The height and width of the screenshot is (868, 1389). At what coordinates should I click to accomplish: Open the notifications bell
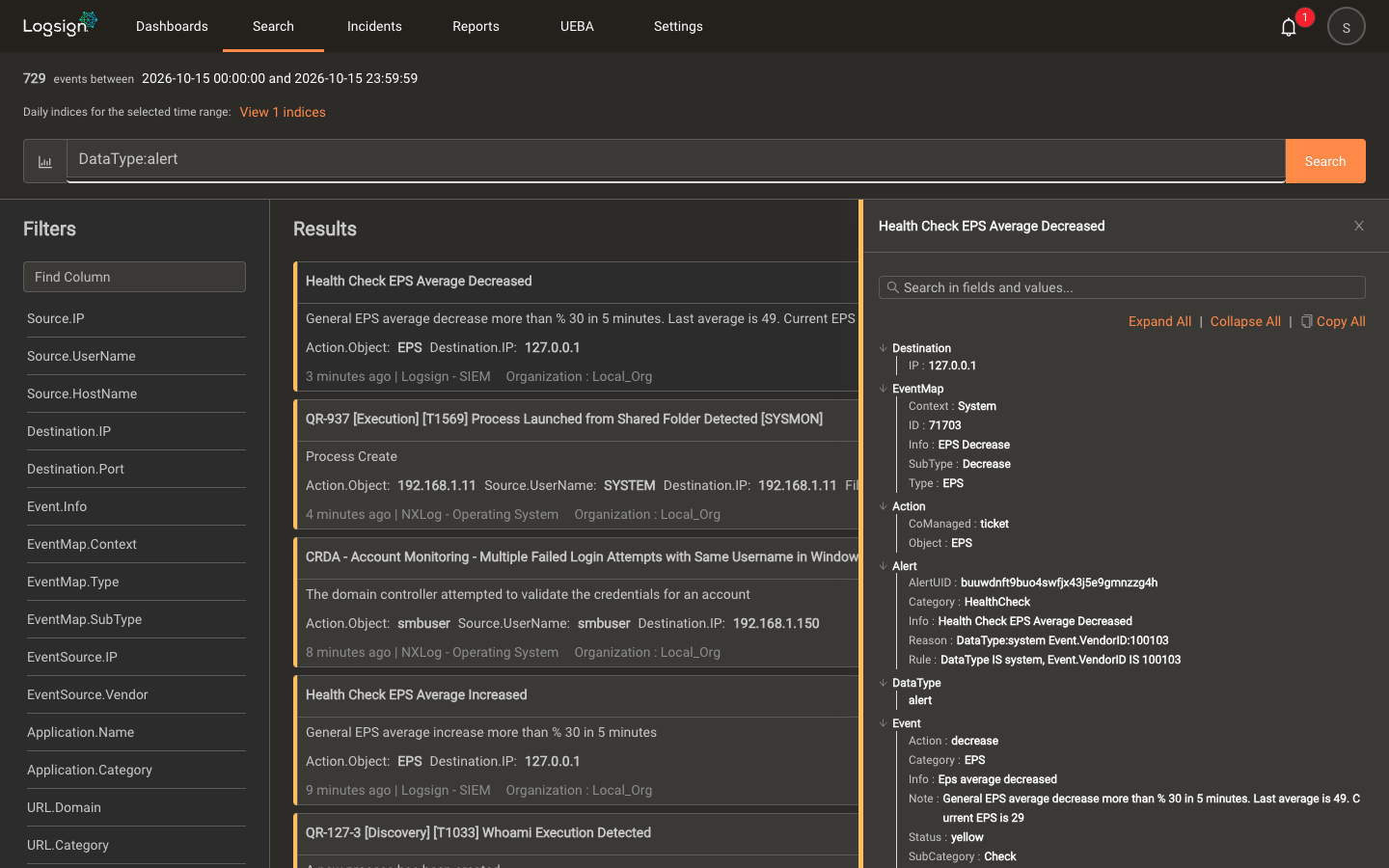coord(1289,27)
